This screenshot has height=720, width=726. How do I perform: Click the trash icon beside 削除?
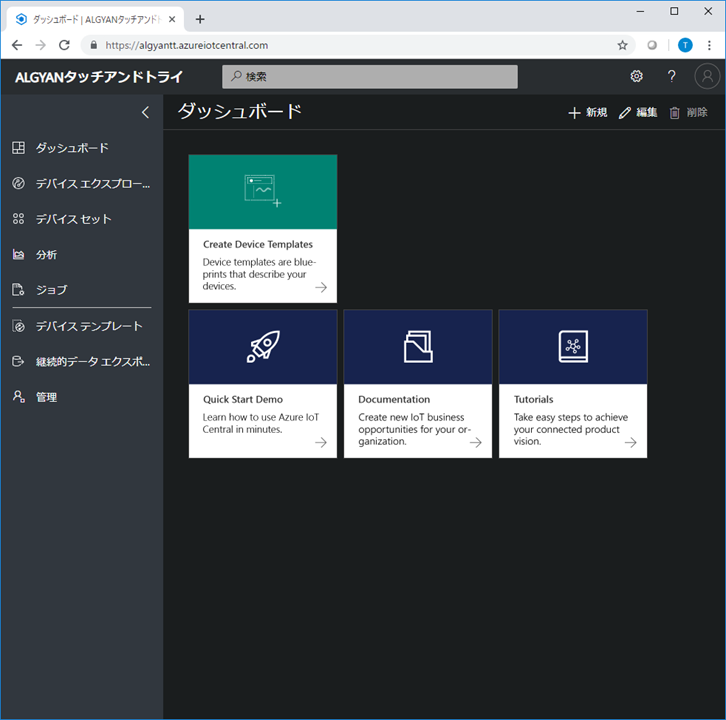[x=675, y=113]
